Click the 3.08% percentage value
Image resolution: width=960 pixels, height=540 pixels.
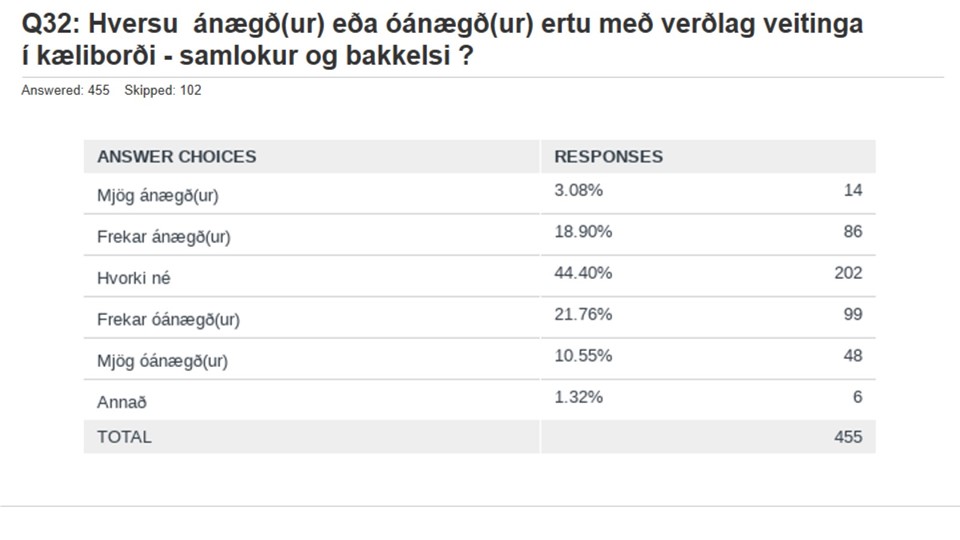point(579,190)
